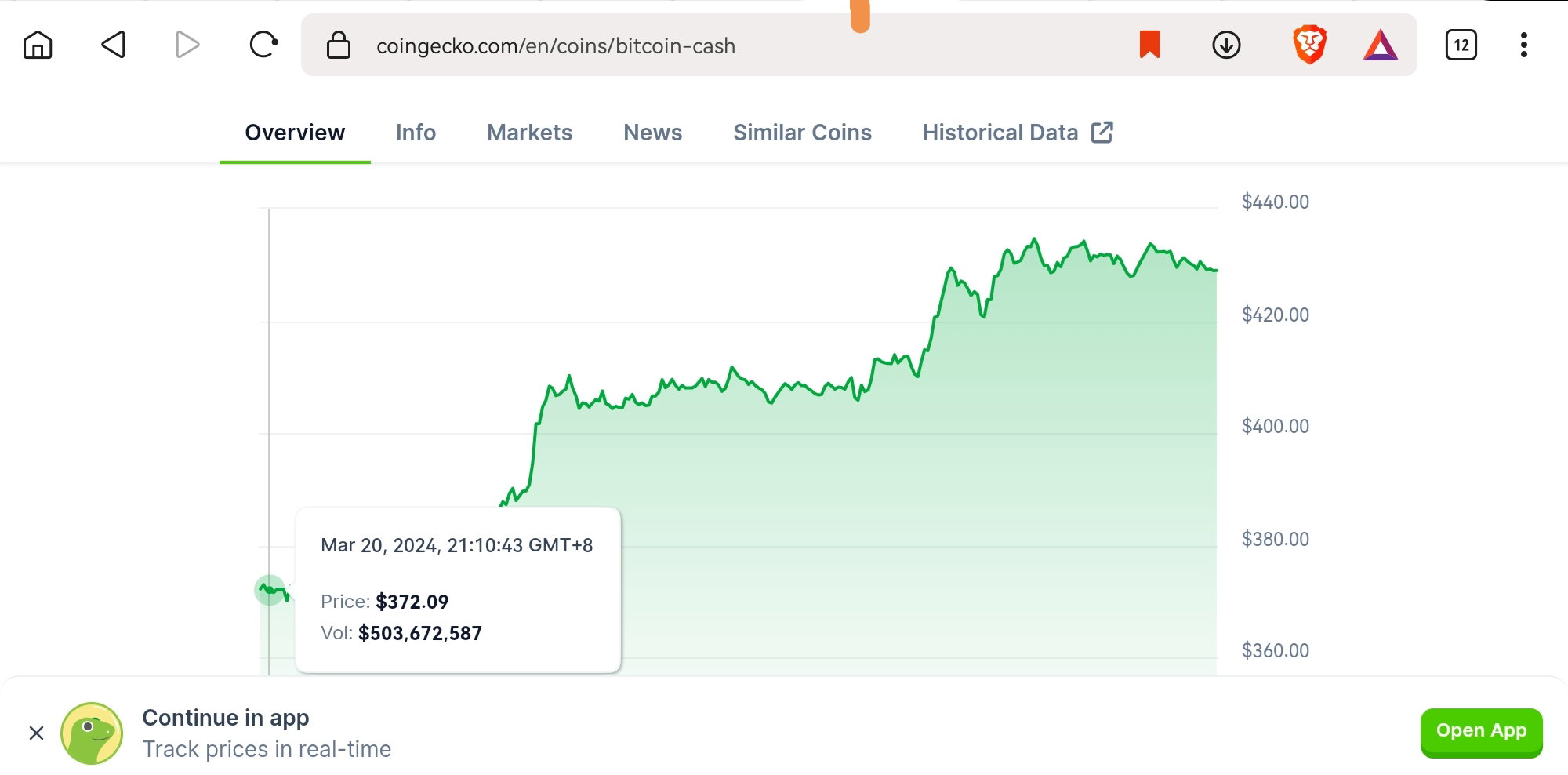1568x775 pixels.
Task: Show the 12 open tabs
Action: 1461,45
